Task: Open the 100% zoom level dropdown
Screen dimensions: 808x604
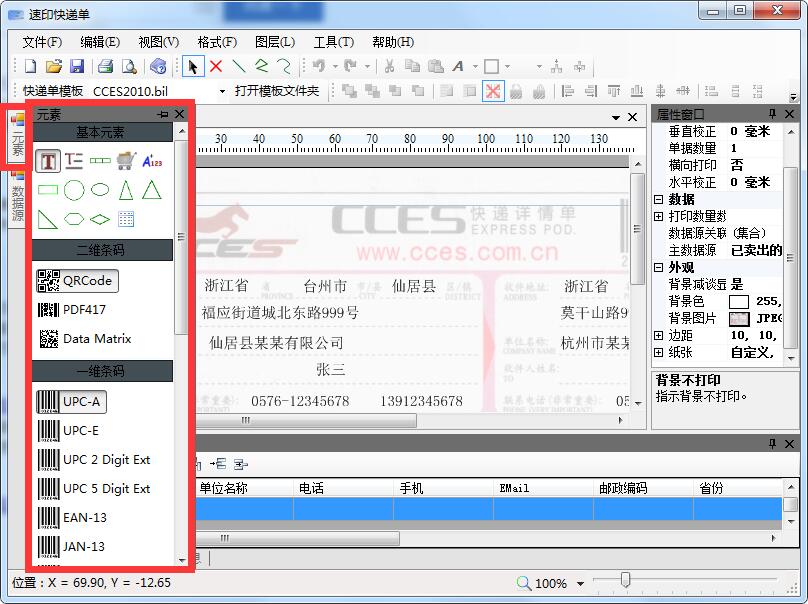Action: click(580, 583)
